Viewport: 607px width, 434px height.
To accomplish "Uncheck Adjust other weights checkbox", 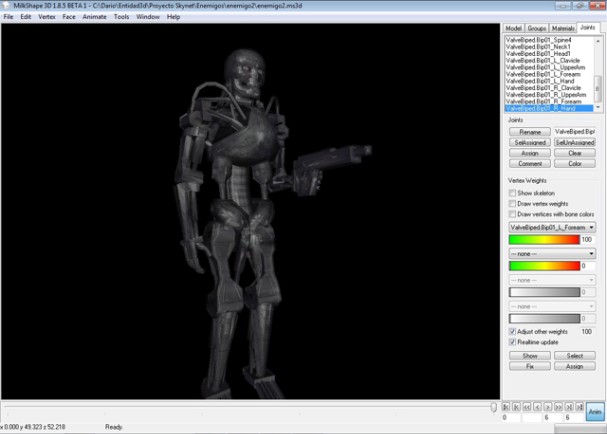I will (x=513, y=331).
